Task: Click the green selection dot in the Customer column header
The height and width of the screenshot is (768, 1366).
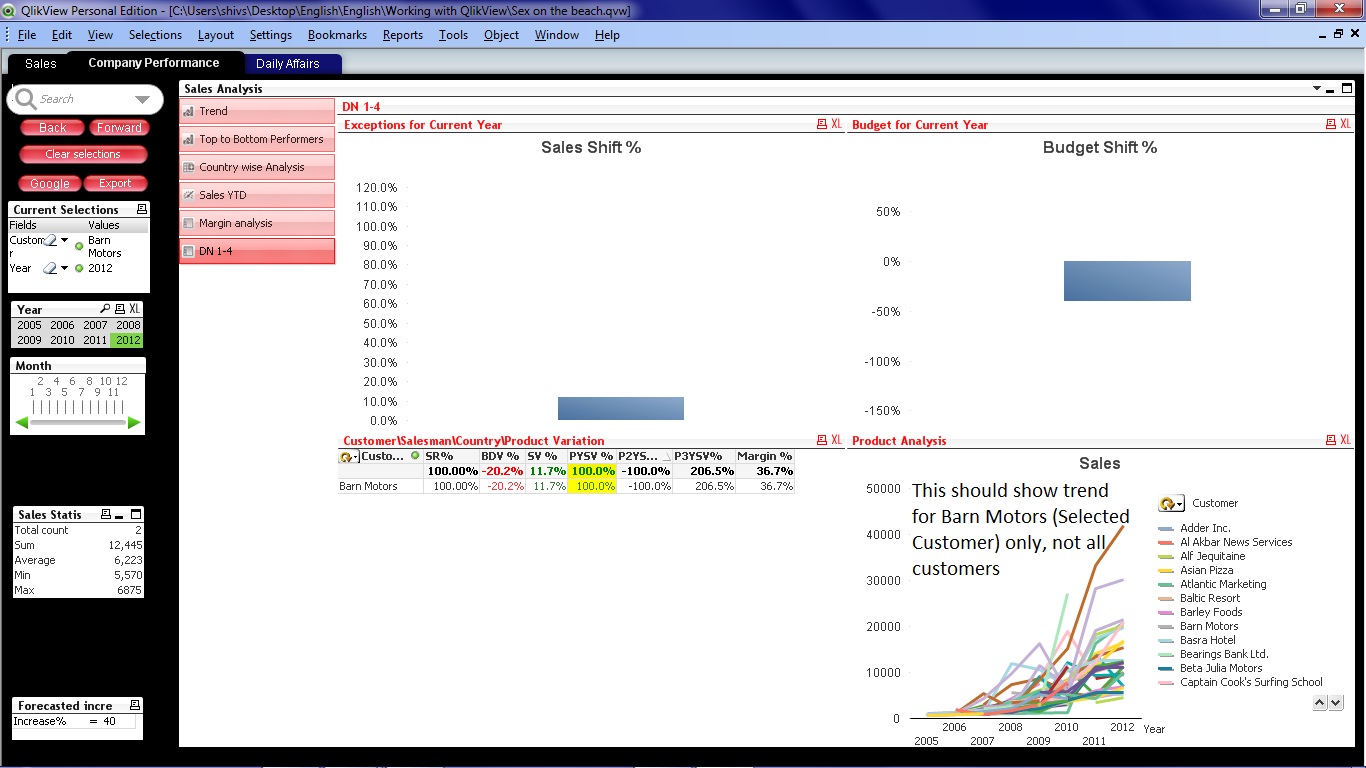Action: coord(415,456)
